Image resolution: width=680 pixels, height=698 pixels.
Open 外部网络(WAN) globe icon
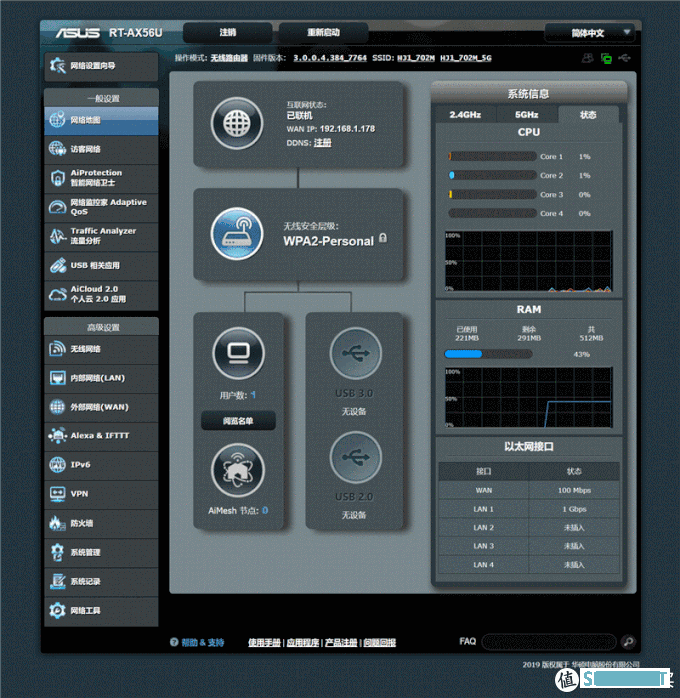click(57, 407)
